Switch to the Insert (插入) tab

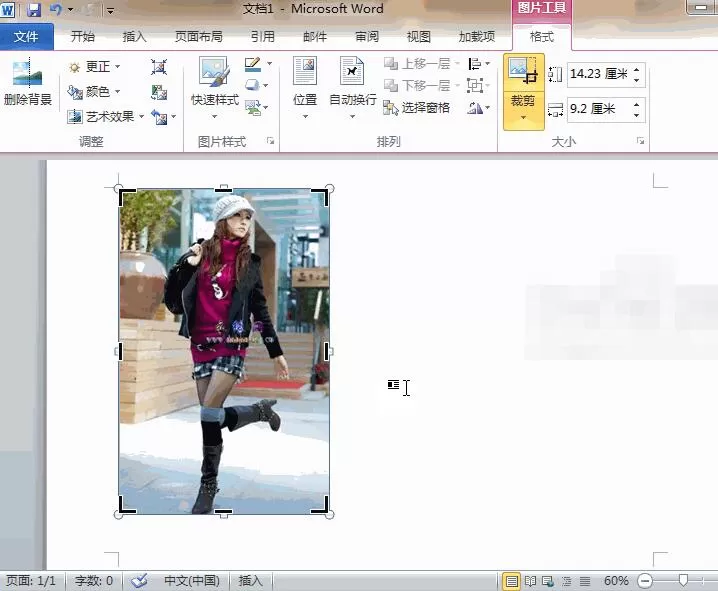(135, 37)
